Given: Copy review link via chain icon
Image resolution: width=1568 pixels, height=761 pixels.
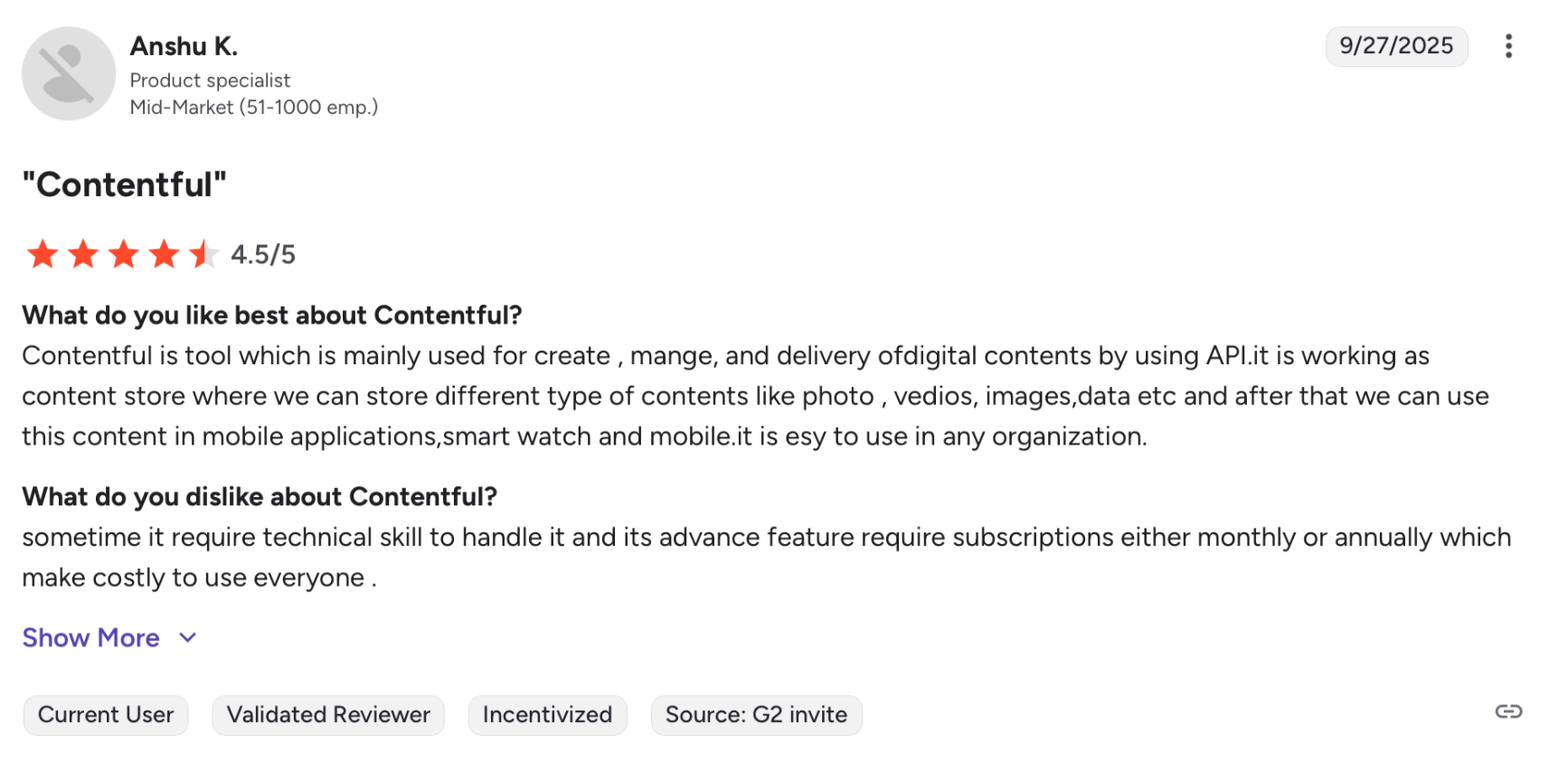Looking at the screenshot, I should (x=1508, y=712).
